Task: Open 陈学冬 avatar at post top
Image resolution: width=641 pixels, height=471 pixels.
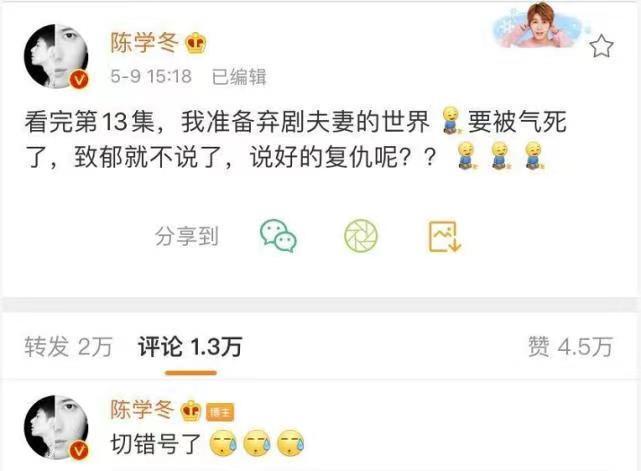Action: pyautogui.click(x=56, y=56)
